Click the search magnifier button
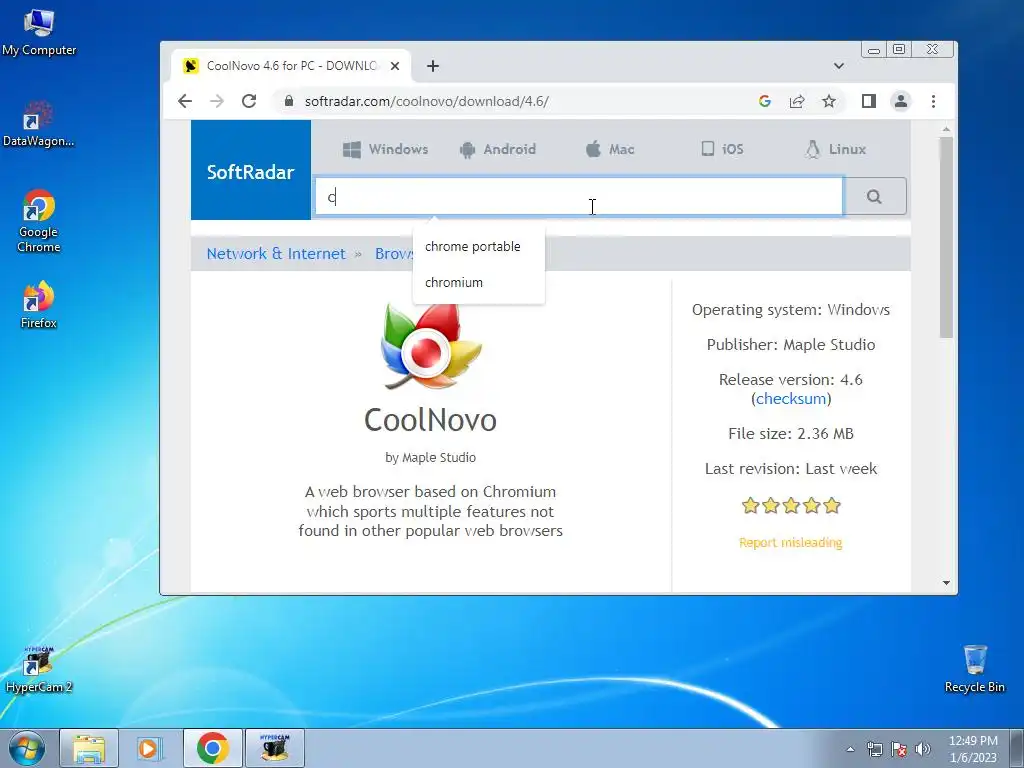This screenshot has width=1024, height=768. (x=874, y=196)
